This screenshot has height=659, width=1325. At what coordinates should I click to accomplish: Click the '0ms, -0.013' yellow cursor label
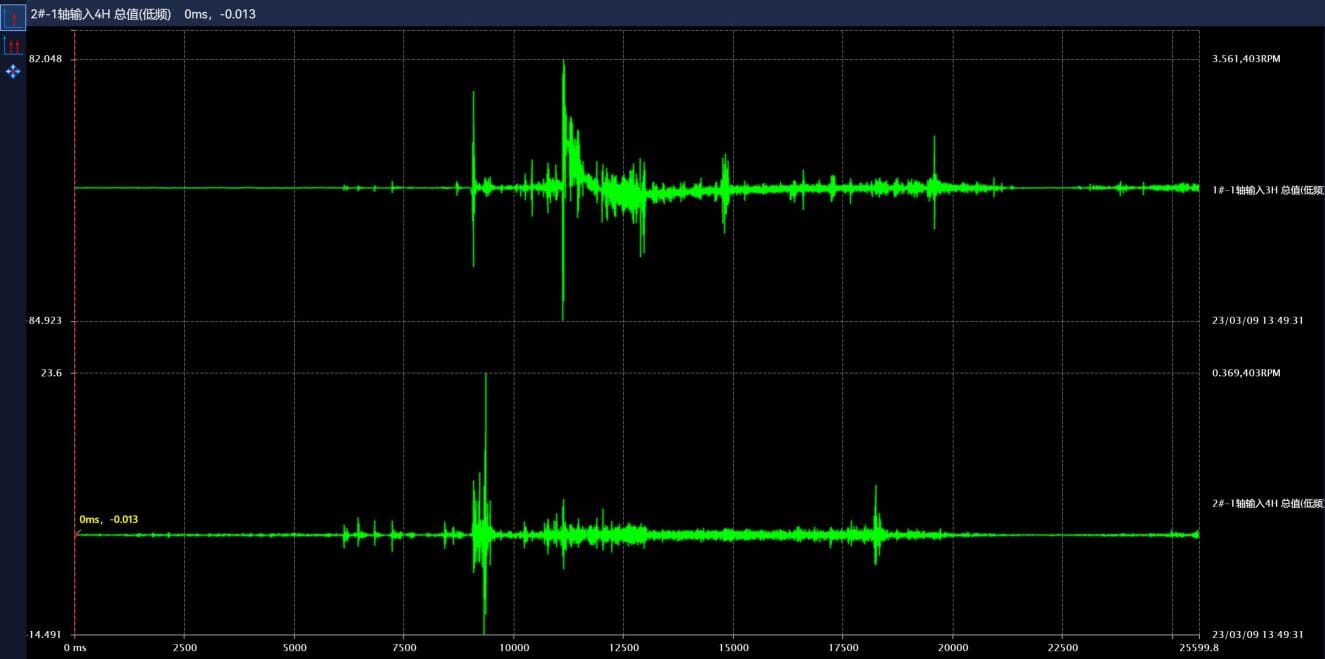tap(108, 519)
